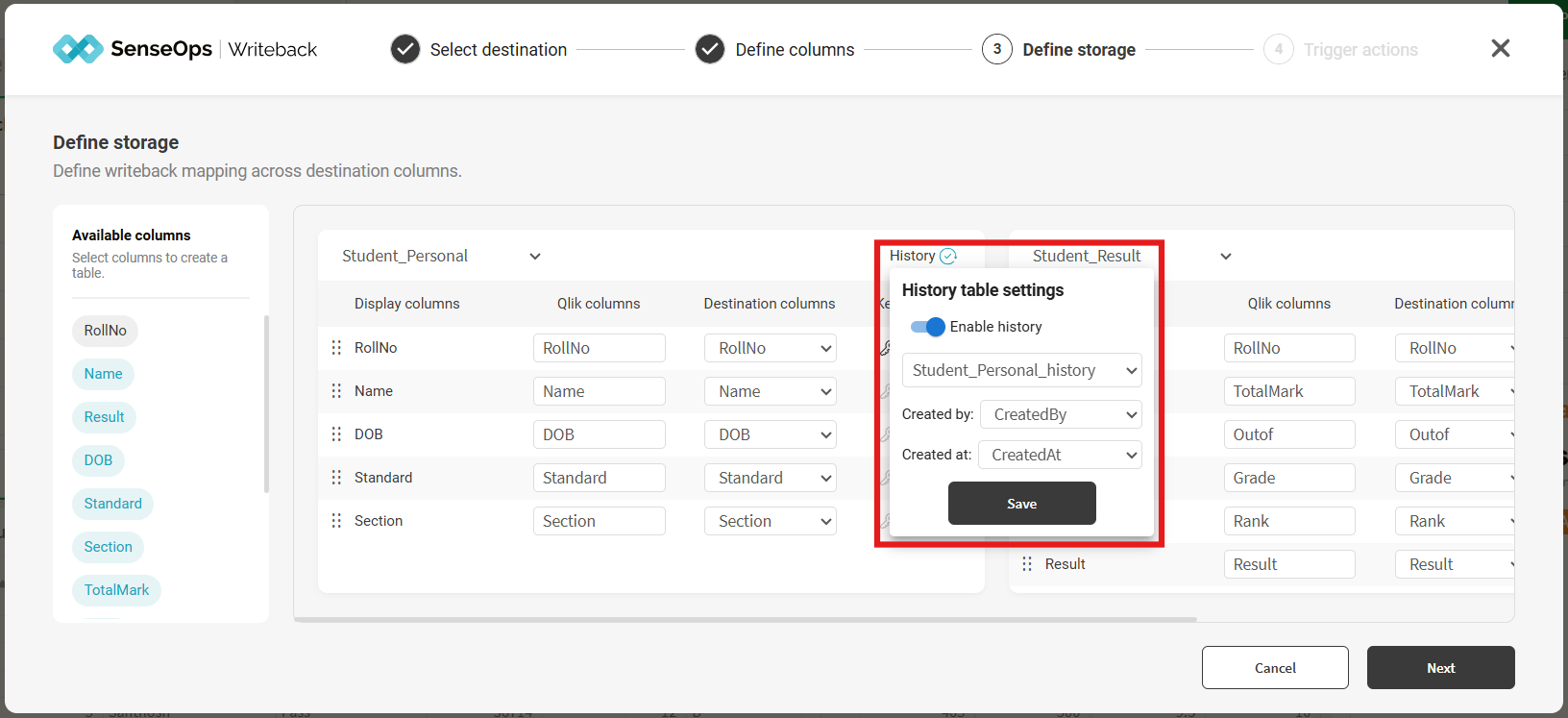Select the RollNo chip in Available columns
Image resolution: width=1568 pixels, height=718 pixels.
pyautogui.click(x=106, y=331)
